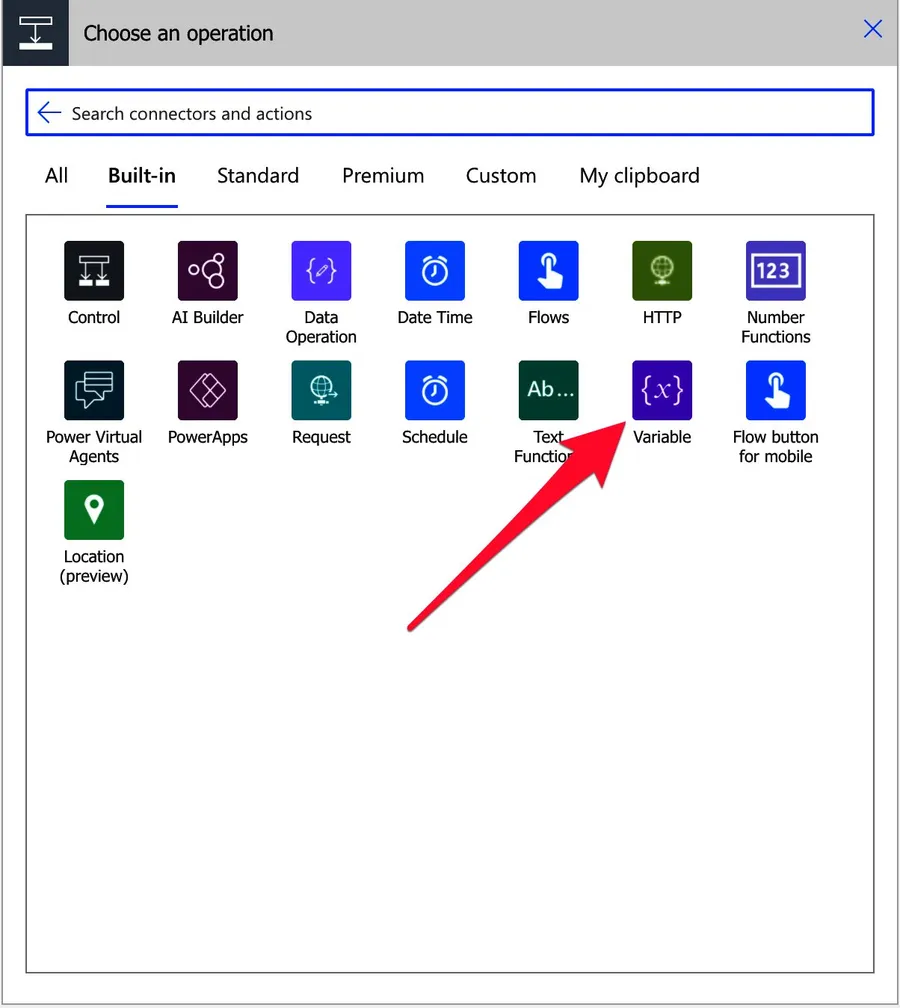Open the Control connector
The height and width of the screenshot is (1008, 900).
[94, 271]
